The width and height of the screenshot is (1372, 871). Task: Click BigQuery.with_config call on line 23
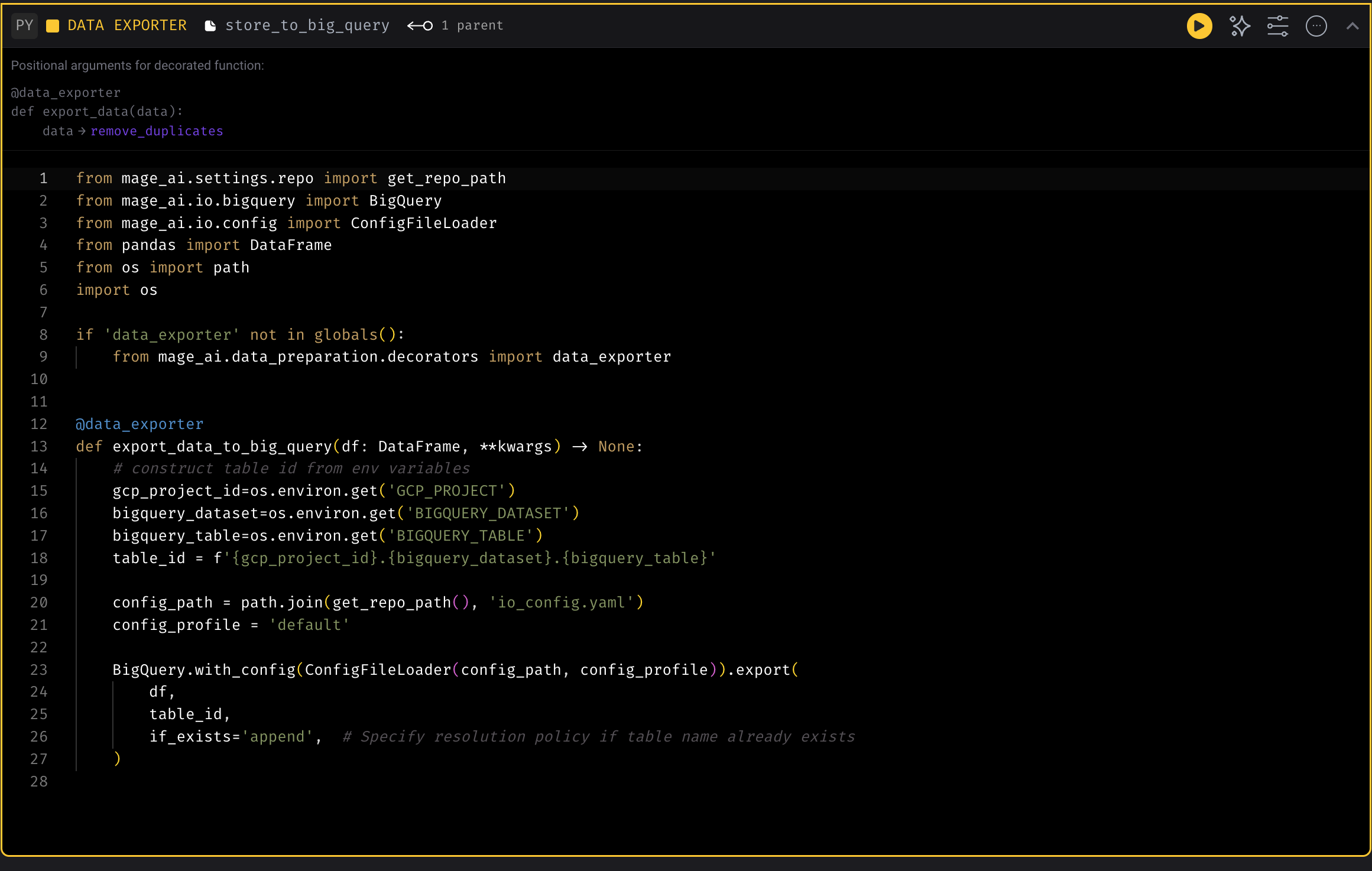click(204, 670)
